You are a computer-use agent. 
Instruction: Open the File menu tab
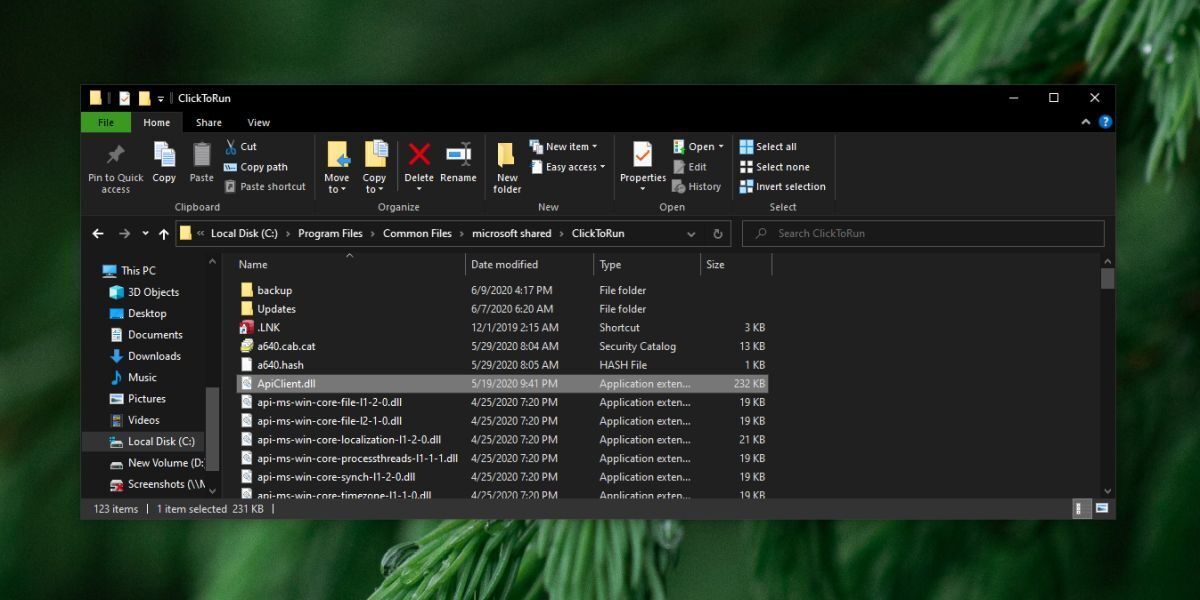(106, 123)
